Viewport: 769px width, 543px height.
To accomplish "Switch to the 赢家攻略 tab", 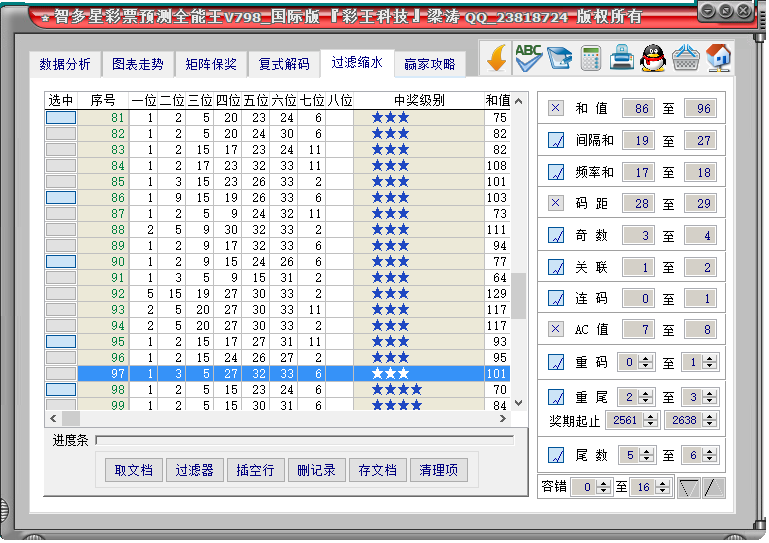I will tap(430, 64).
